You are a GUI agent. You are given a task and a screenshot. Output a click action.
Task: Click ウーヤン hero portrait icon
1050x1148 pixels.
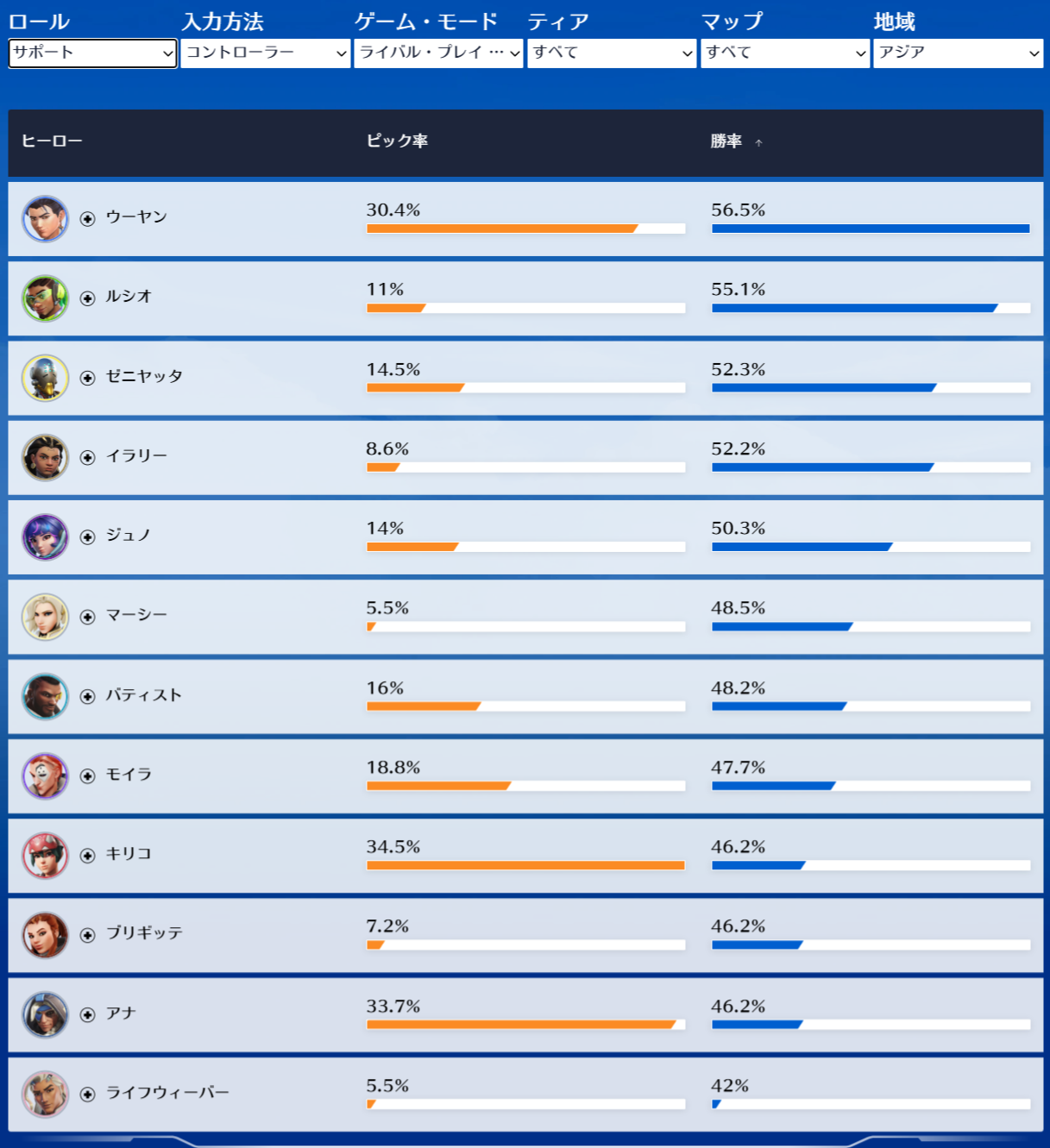coord(45,219)
